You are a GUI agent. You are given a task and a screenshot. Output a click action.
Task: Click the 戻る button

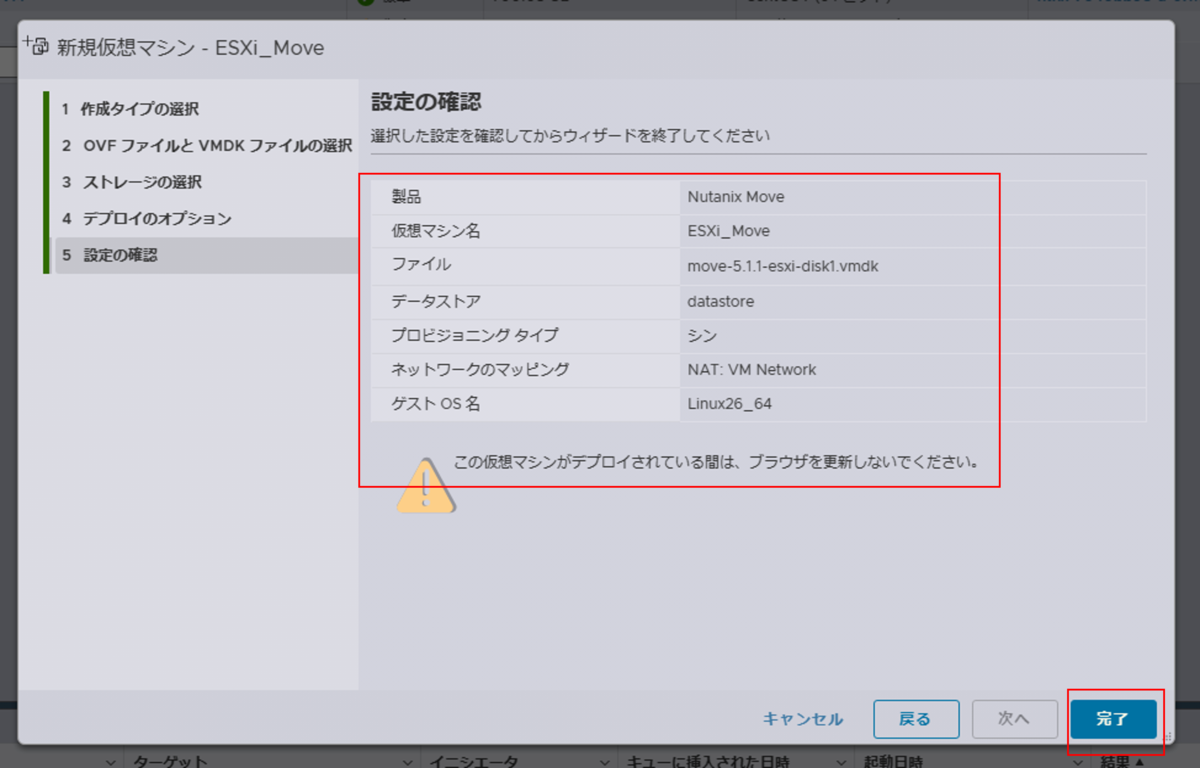(x=916, y=719)
